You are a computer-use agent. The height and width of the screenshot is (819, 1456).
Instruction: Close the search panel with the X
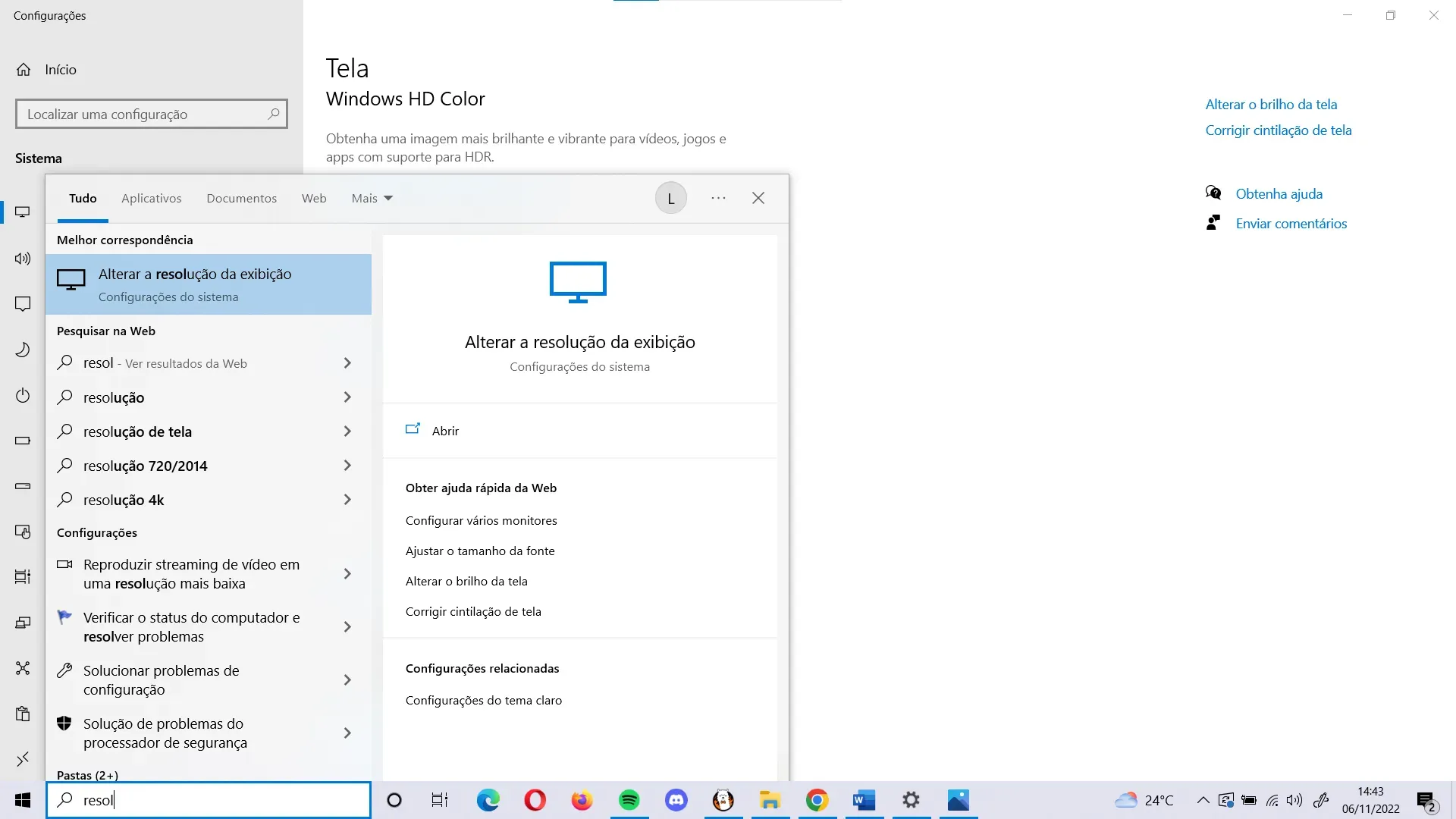point(758,198)
